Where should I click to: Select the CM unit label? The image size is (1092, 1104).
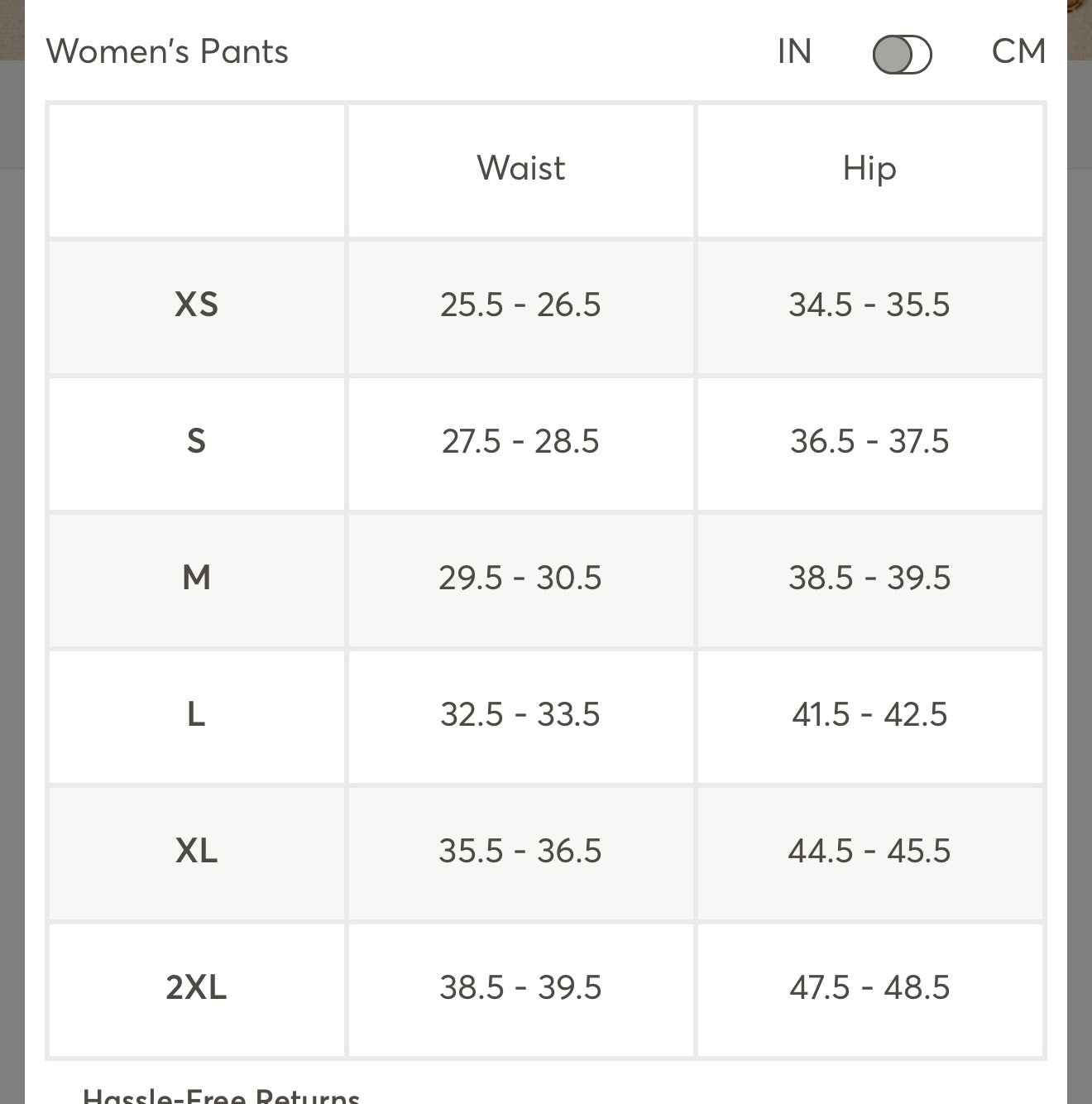(1018, 52)
